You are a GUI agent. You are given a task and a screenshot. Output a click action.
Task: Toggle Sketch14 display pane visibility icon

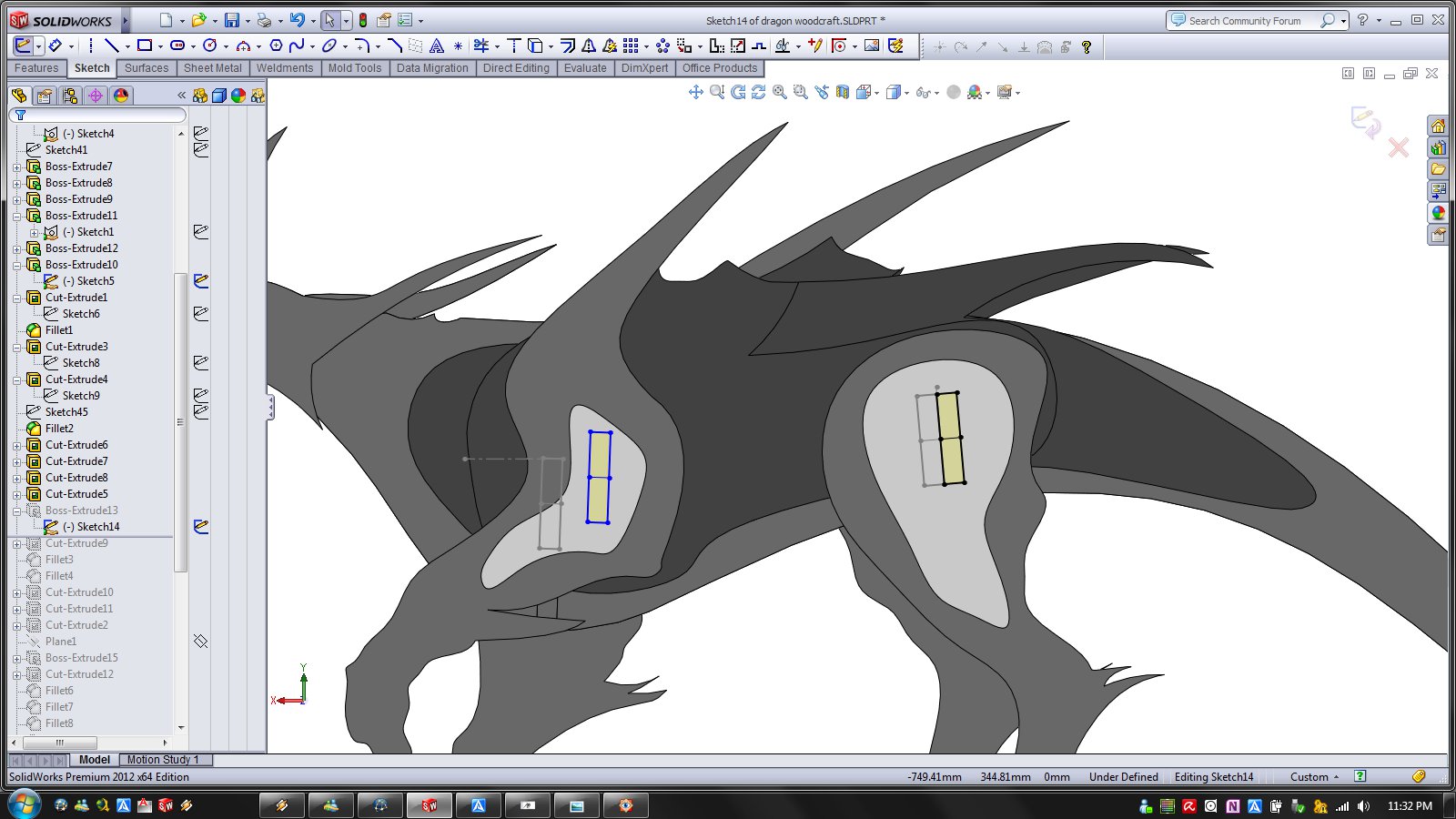tap(201, 527)
